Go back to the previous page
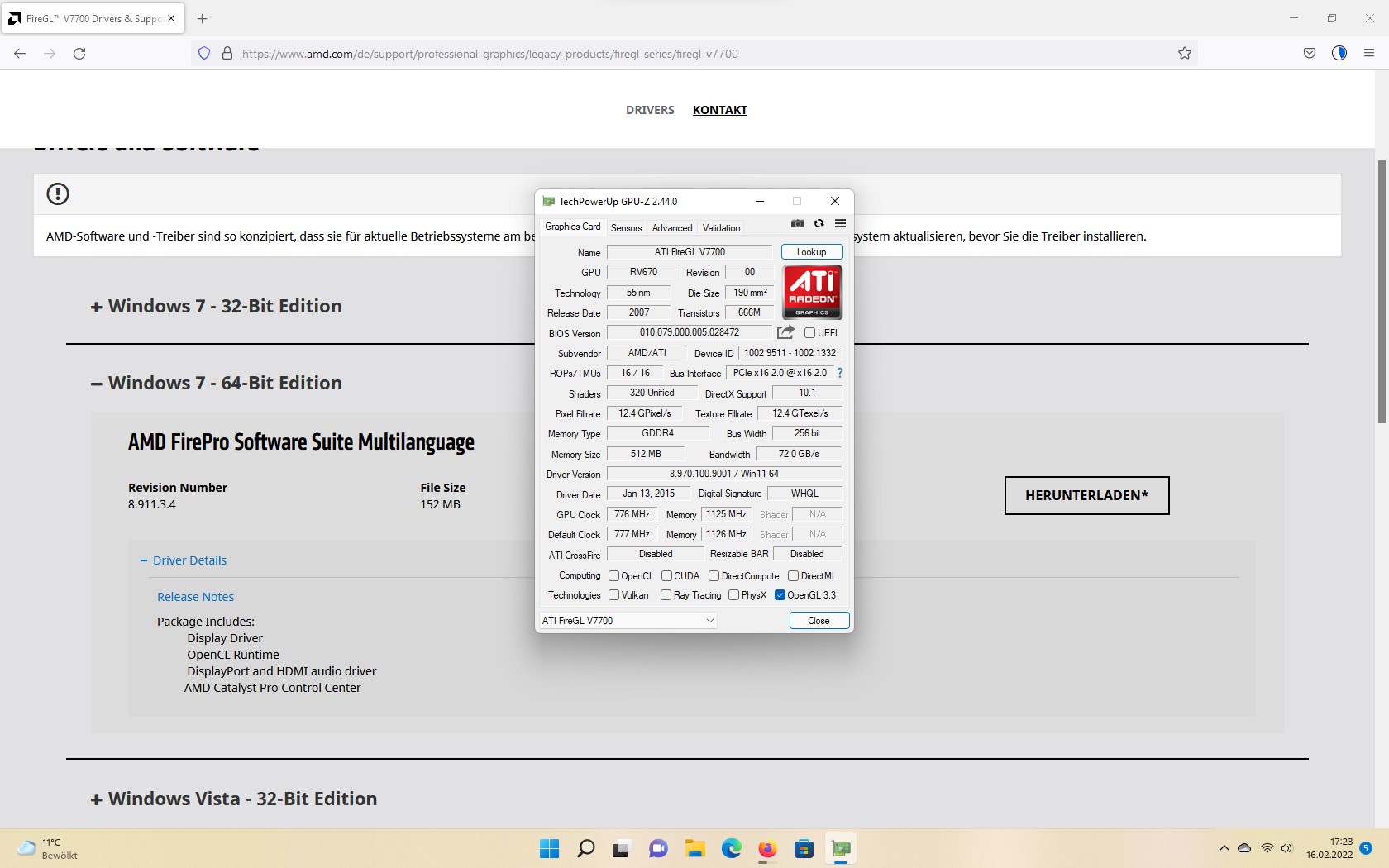Image resolution: width=1389 pixels, height=868 pixels. (20, 53)
